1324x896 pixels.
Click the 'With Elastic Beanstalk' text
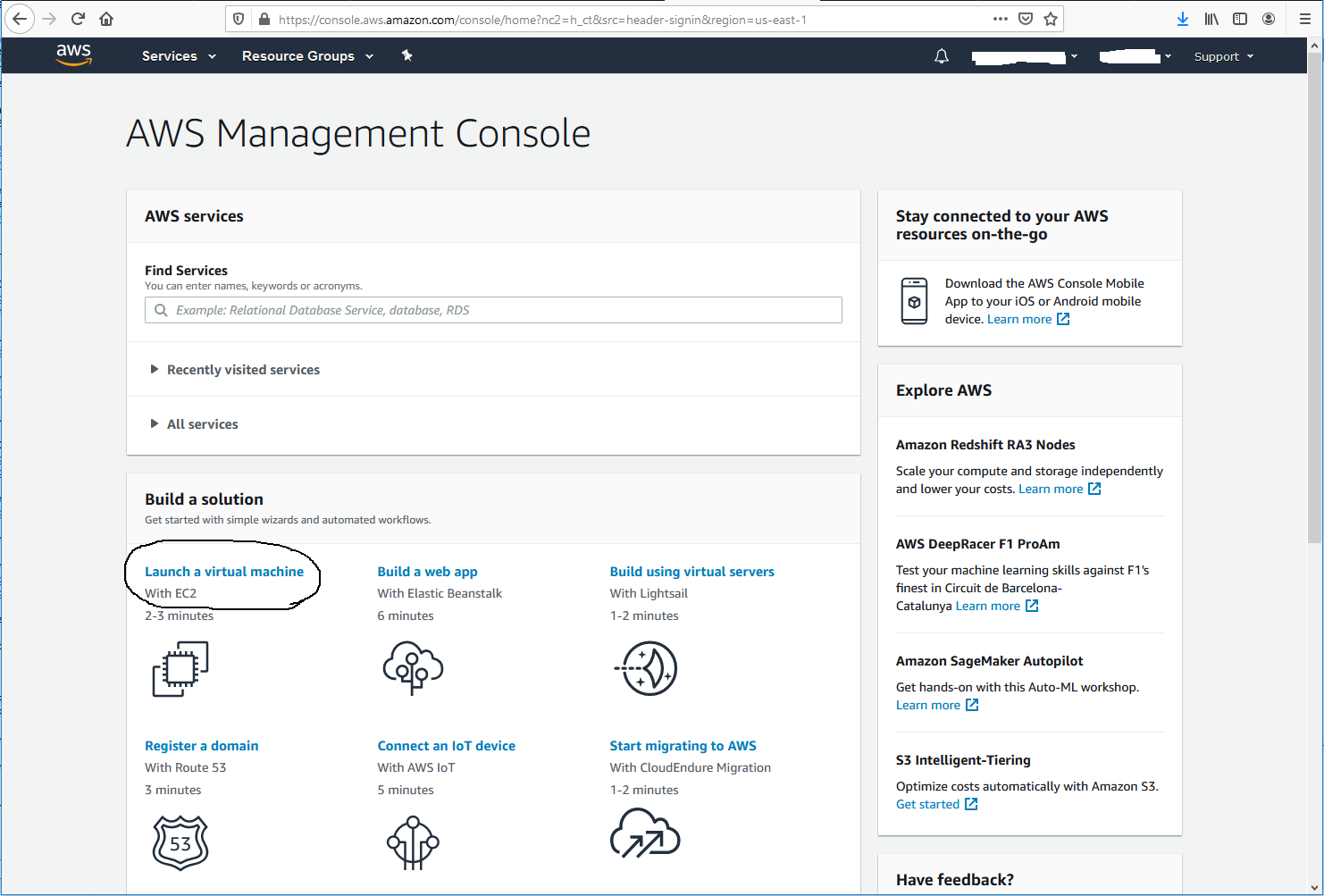(x=440, y=593)
